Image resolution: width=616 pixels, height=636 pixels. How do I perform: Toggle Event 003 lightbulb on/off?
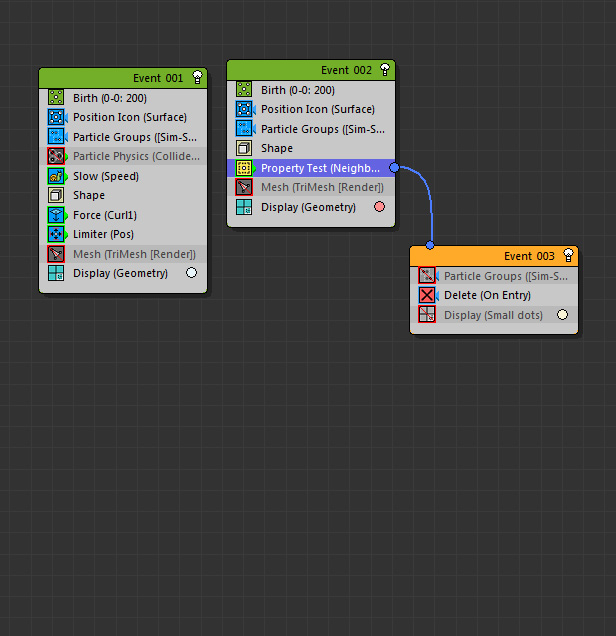pyautogui.click(x=568, y=256)
